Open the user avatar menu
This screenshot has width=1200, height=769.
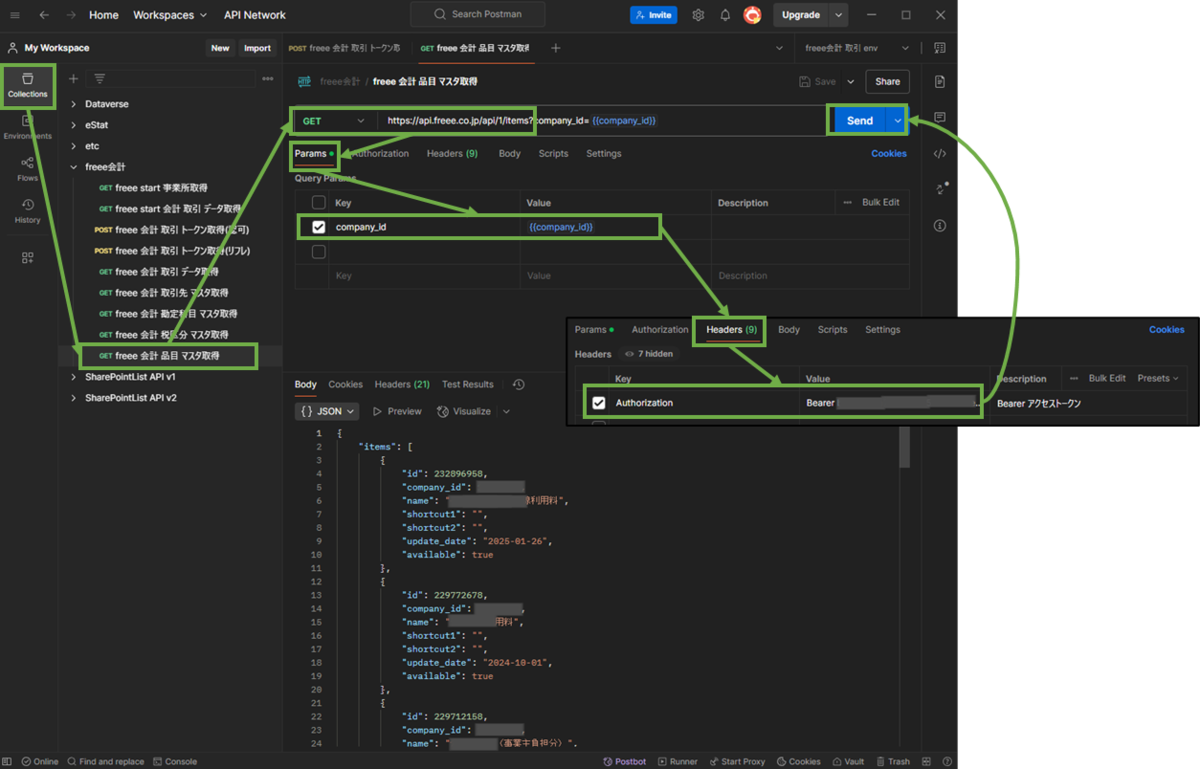752,15
